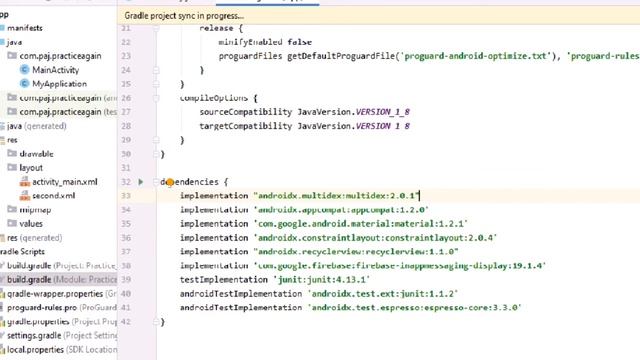Click the multidex implementation line
640x360 pixels.
pyautogui.click(x=300, y=196)
